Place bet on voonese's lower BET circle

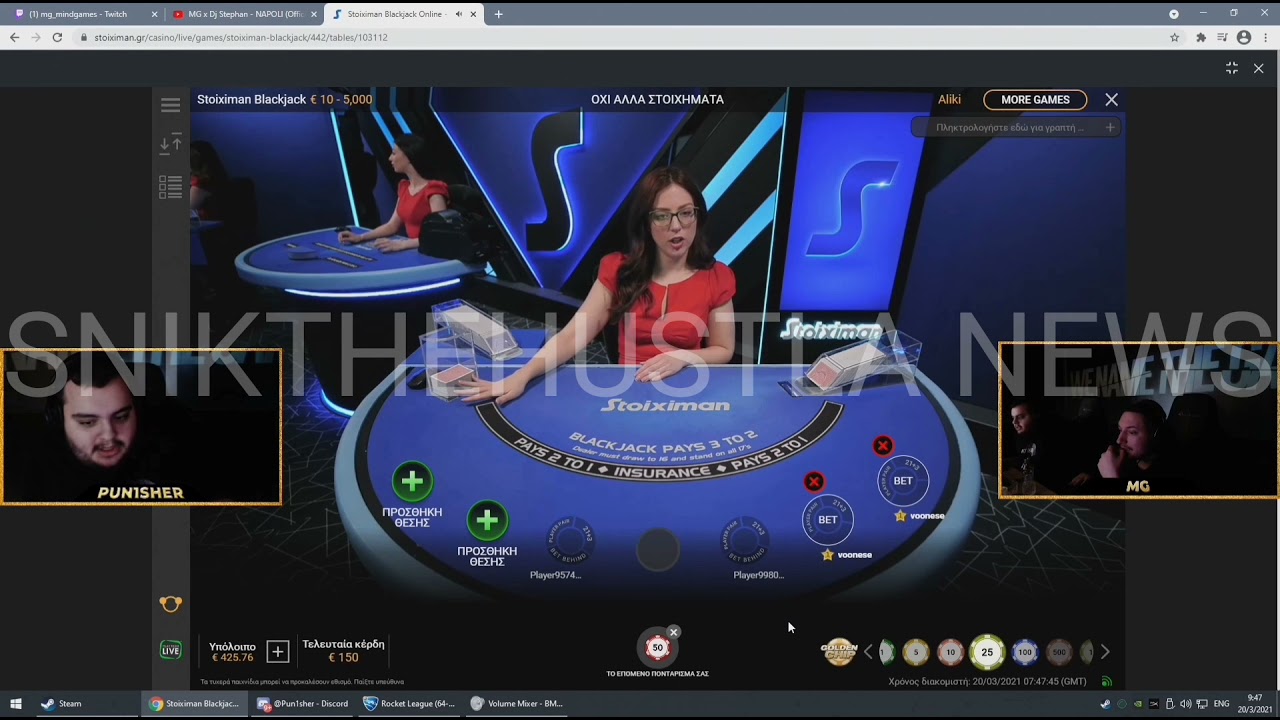point(828,520)
